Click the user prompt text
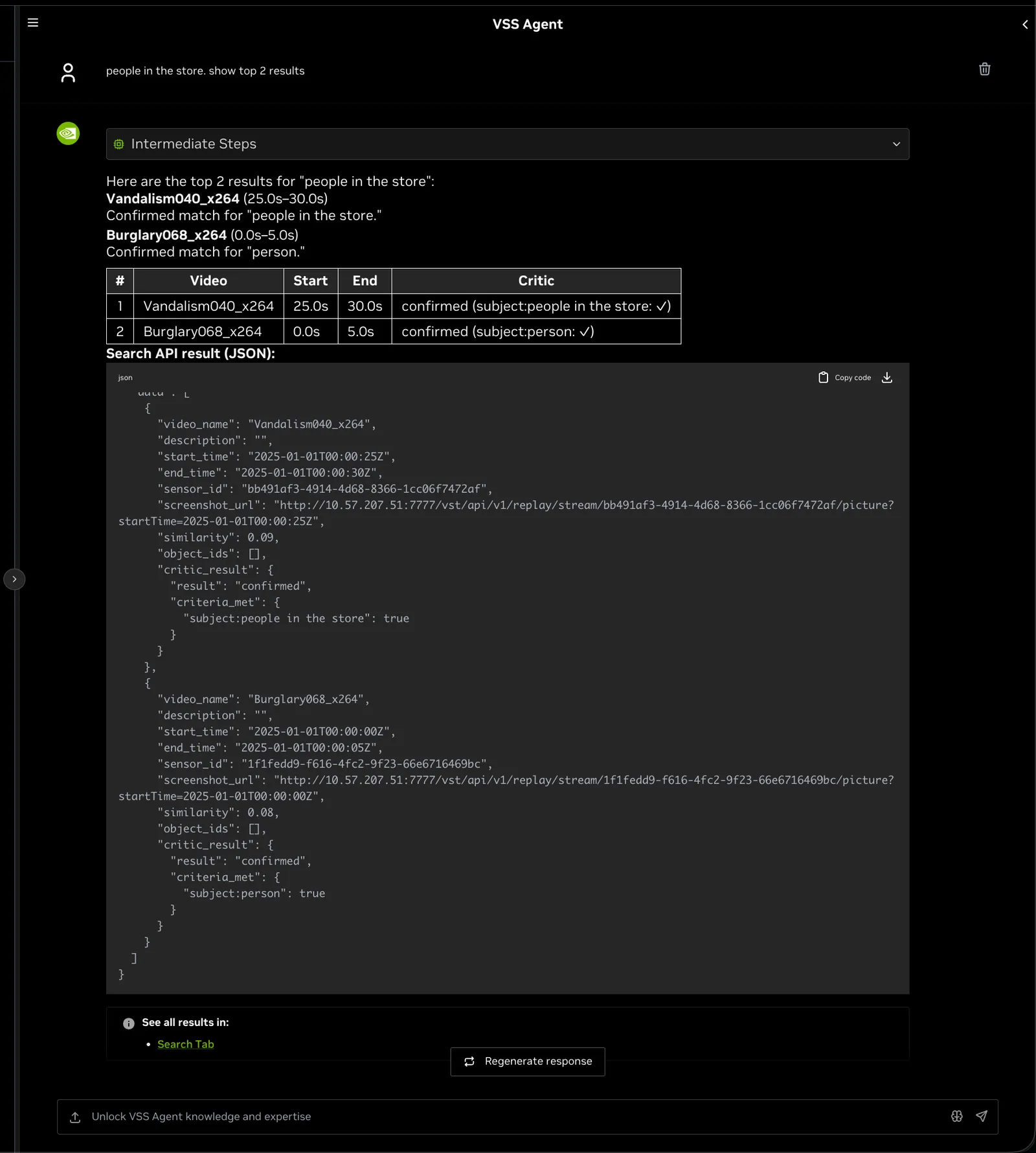This screenshot has height=1153, width=1036. pyautogui.click(x=205, y=71)
